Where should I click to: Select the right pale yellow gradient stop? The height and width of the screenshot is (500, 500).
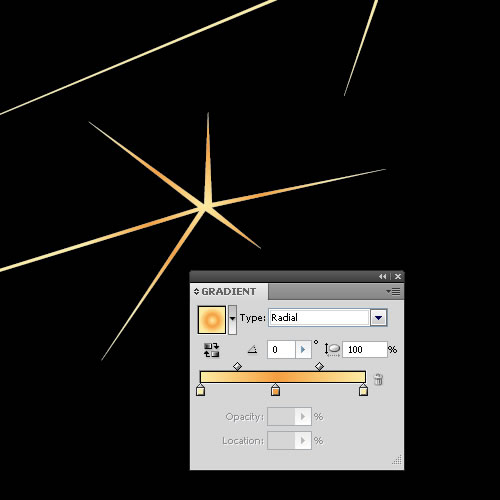pyautogui.click(x=363, y=390)
